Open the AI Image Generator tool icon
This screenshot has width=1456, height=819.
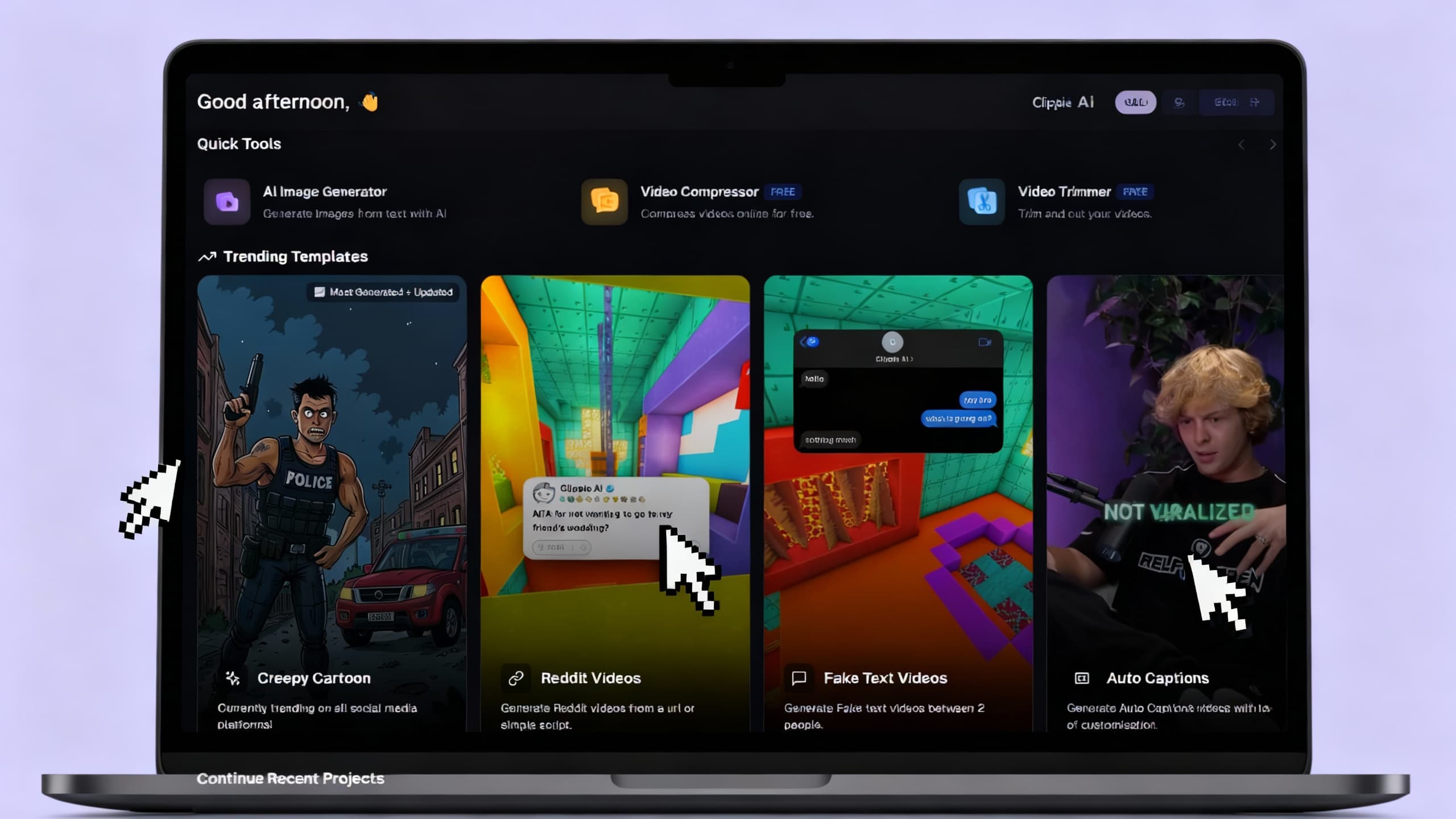click(x=227, y=202)
